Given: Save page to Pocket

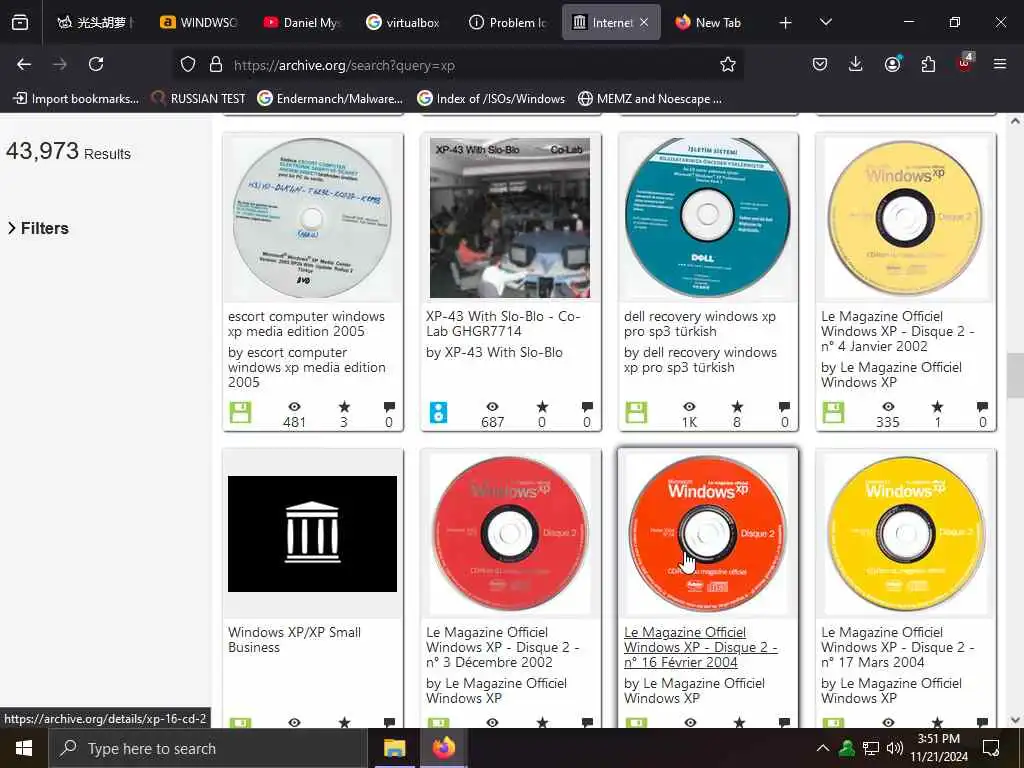Looking at the screenshot, I should pyautogui.click(x=820, y=64).
